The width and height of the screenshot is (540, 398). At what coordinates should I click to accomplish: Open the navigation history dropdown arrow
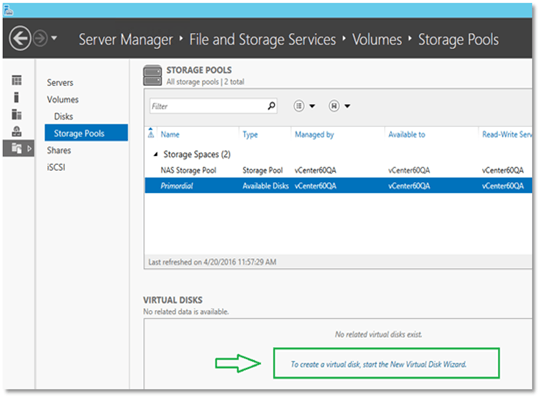click(x=54, y=38)
